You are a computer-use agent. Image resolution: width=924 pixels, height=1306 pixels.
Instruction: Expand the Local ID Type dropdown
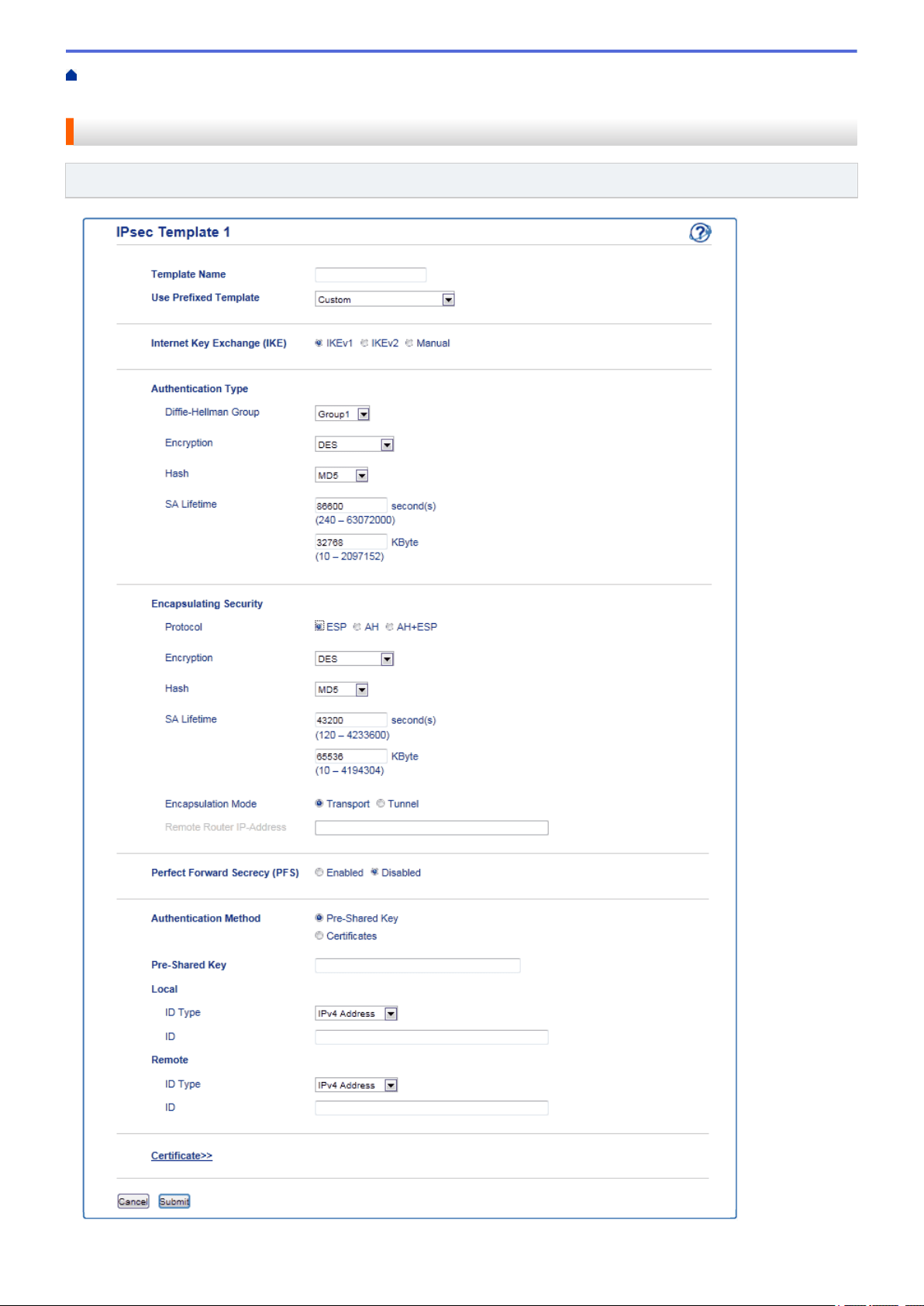coord(357,1014)
